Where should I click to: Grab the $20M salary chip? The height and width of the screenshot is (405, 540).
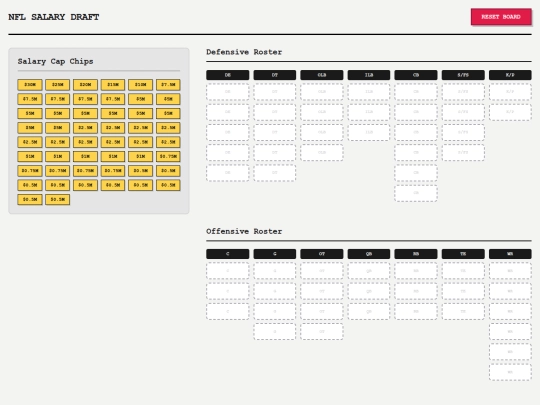(85, 85)
